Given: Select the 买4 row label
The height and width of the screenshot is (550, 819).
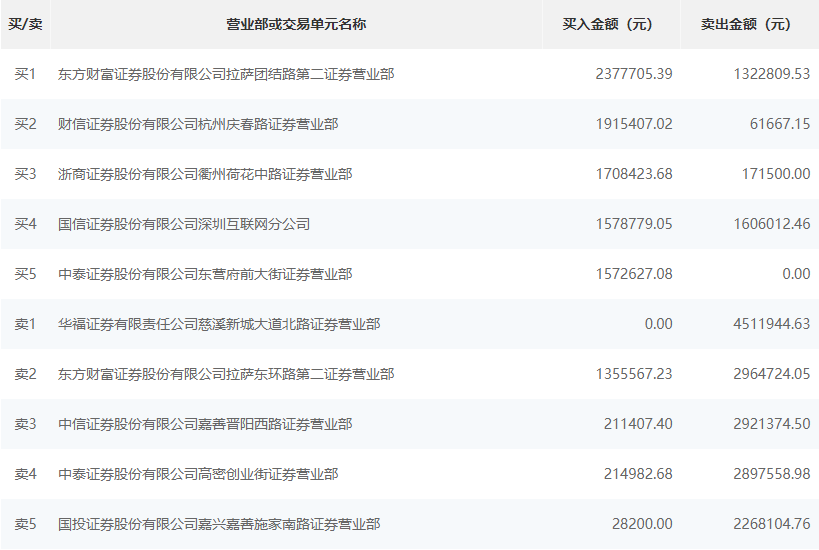Looking at the screenshot, I should pos(25,224).
